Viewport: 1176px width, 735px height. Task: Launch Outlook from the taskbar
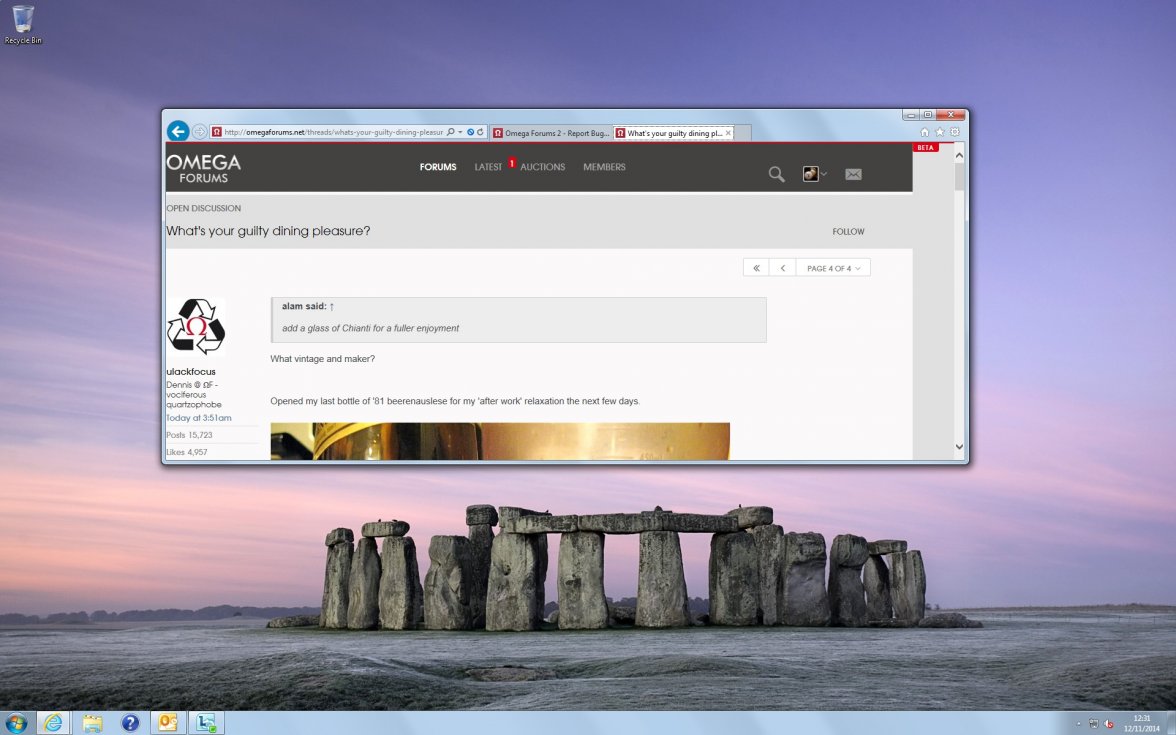coord(167,722)
